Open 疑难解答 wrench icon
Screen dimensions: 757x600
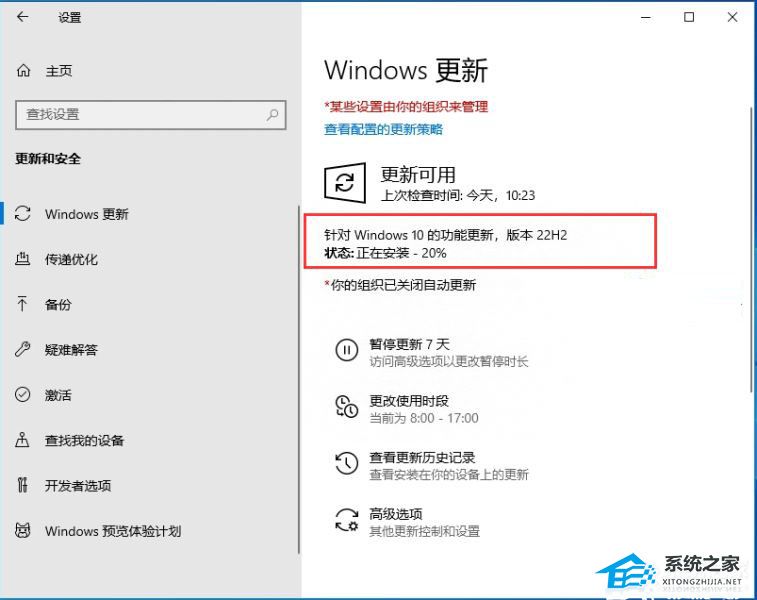[22, 349]
